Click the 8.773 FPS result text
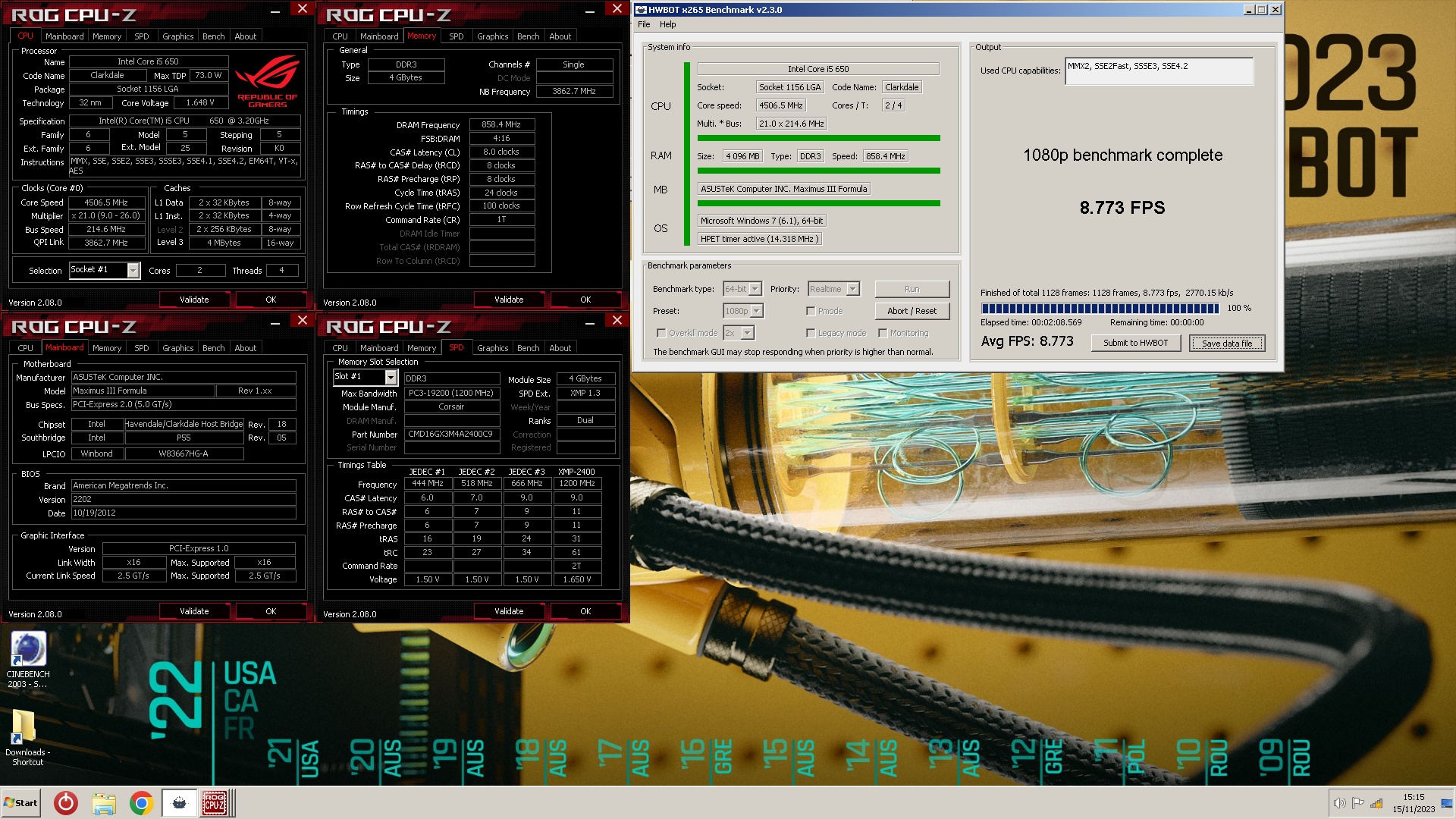Viewport: 1456px width, 819px height. (1122, 207)
